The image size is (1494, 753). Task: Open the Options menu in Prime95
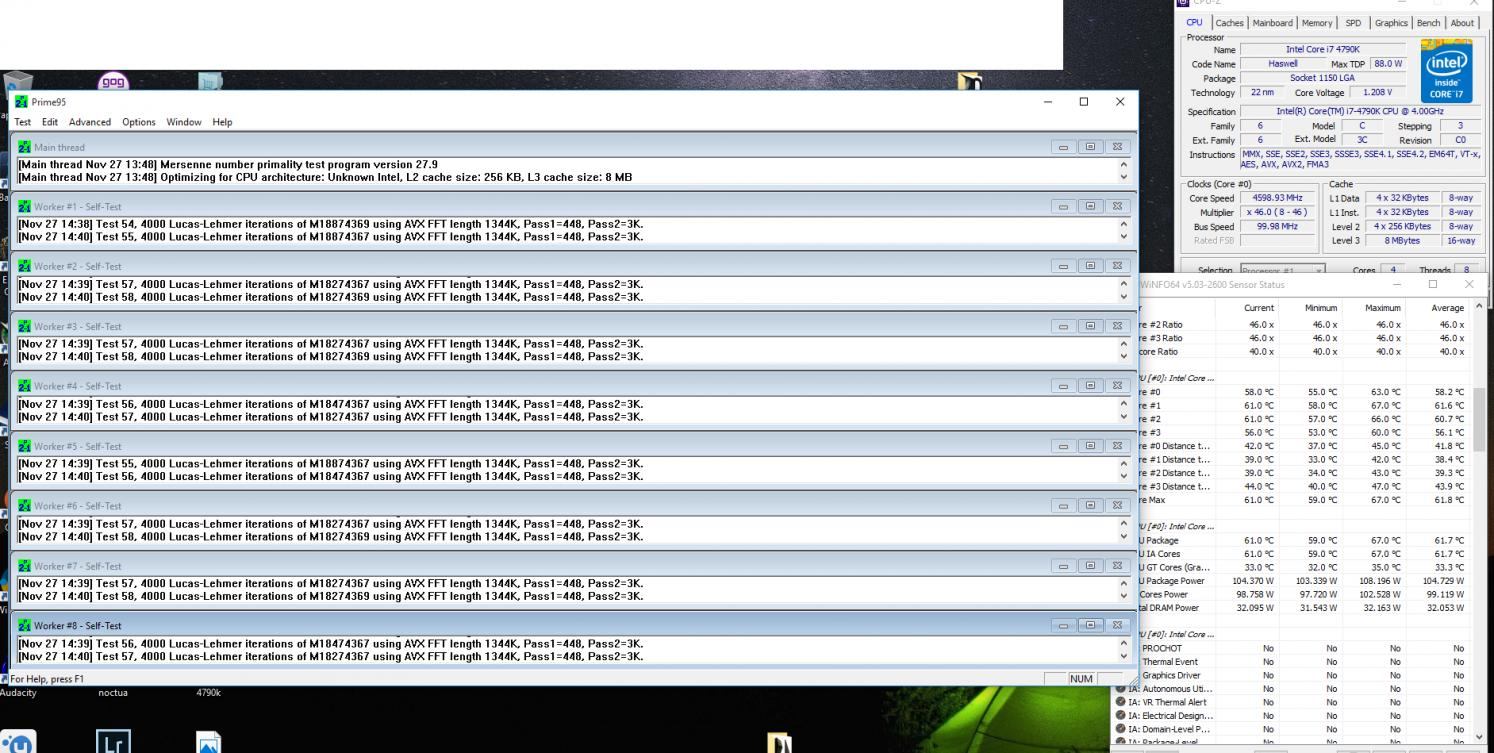coord(139,122)
